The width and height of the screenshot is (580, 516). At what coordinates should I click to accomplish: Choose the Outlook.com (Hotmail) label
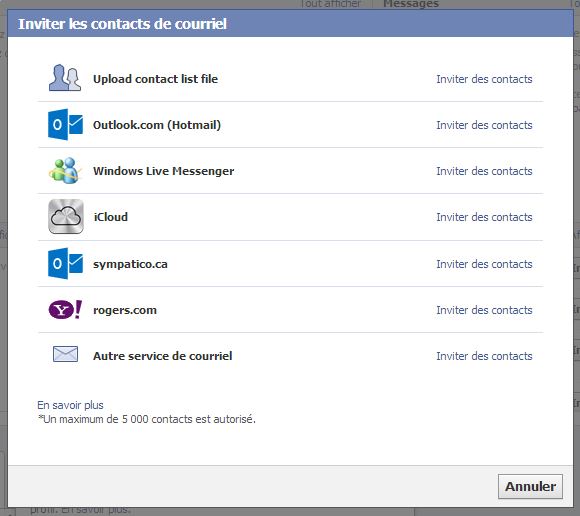(x=157, y=125)
